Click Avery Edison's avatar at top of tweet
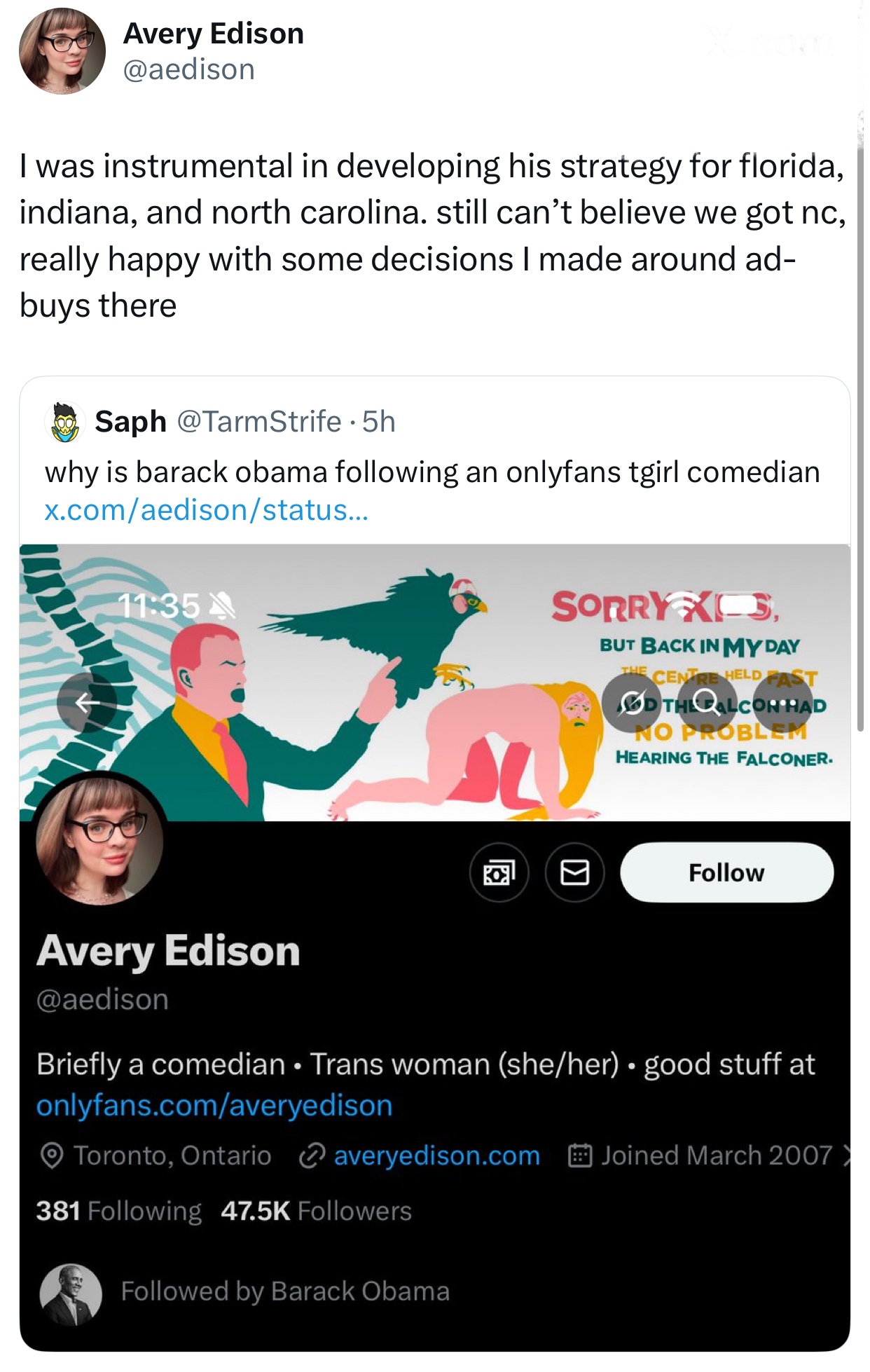The width and height of the screenshot is (870, 1372). (x=62, y=51)
